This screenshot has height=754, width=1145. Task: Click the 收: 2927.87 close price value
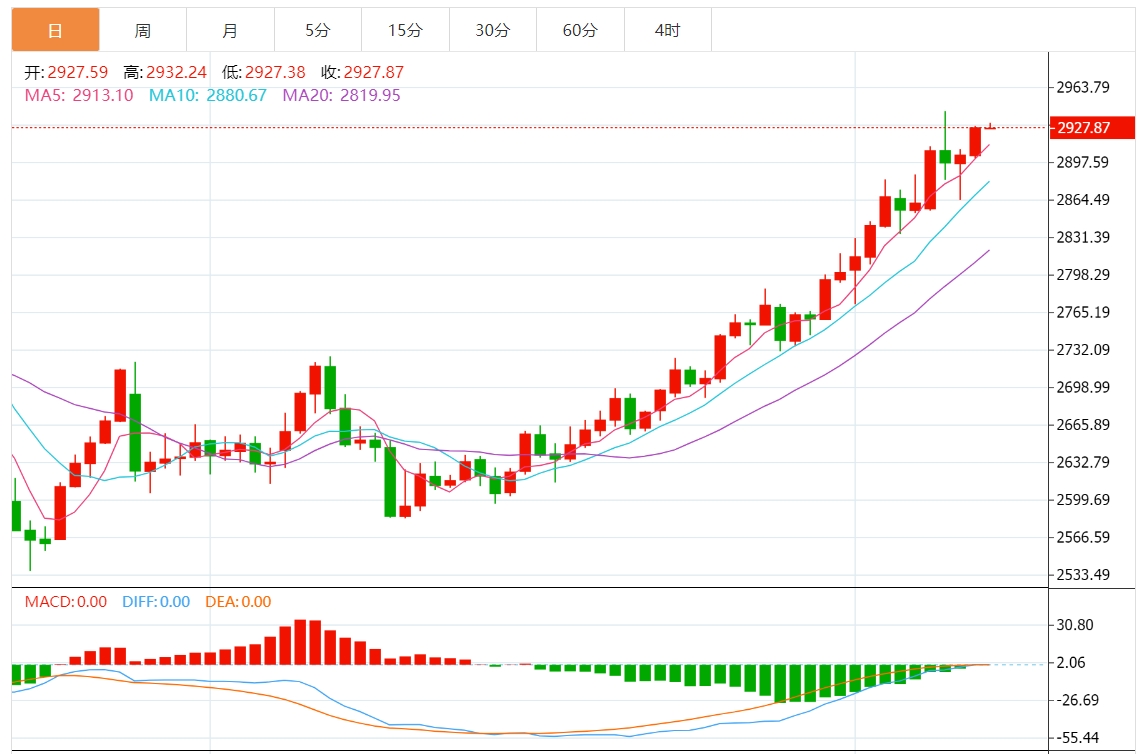coord(362,72)
